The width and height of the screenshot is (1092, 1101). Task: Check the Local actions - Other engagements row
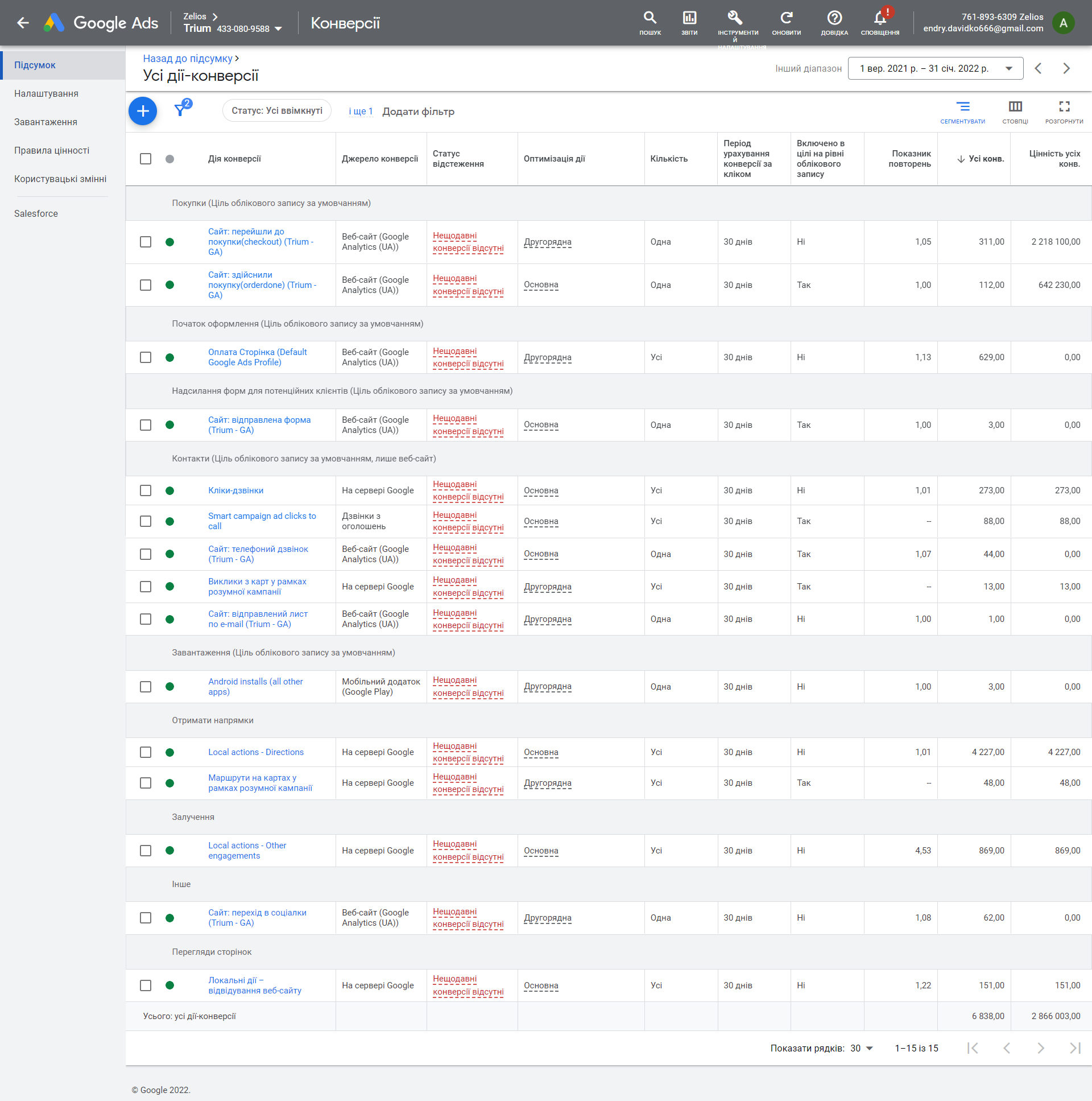click(146, 851)
